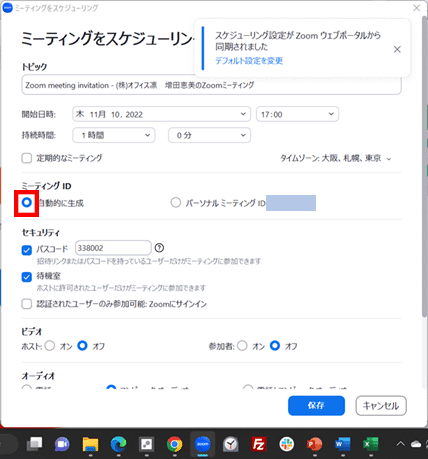
Task: Click the OneDrive cloud tray icon
Action: (x=416, y=444)
